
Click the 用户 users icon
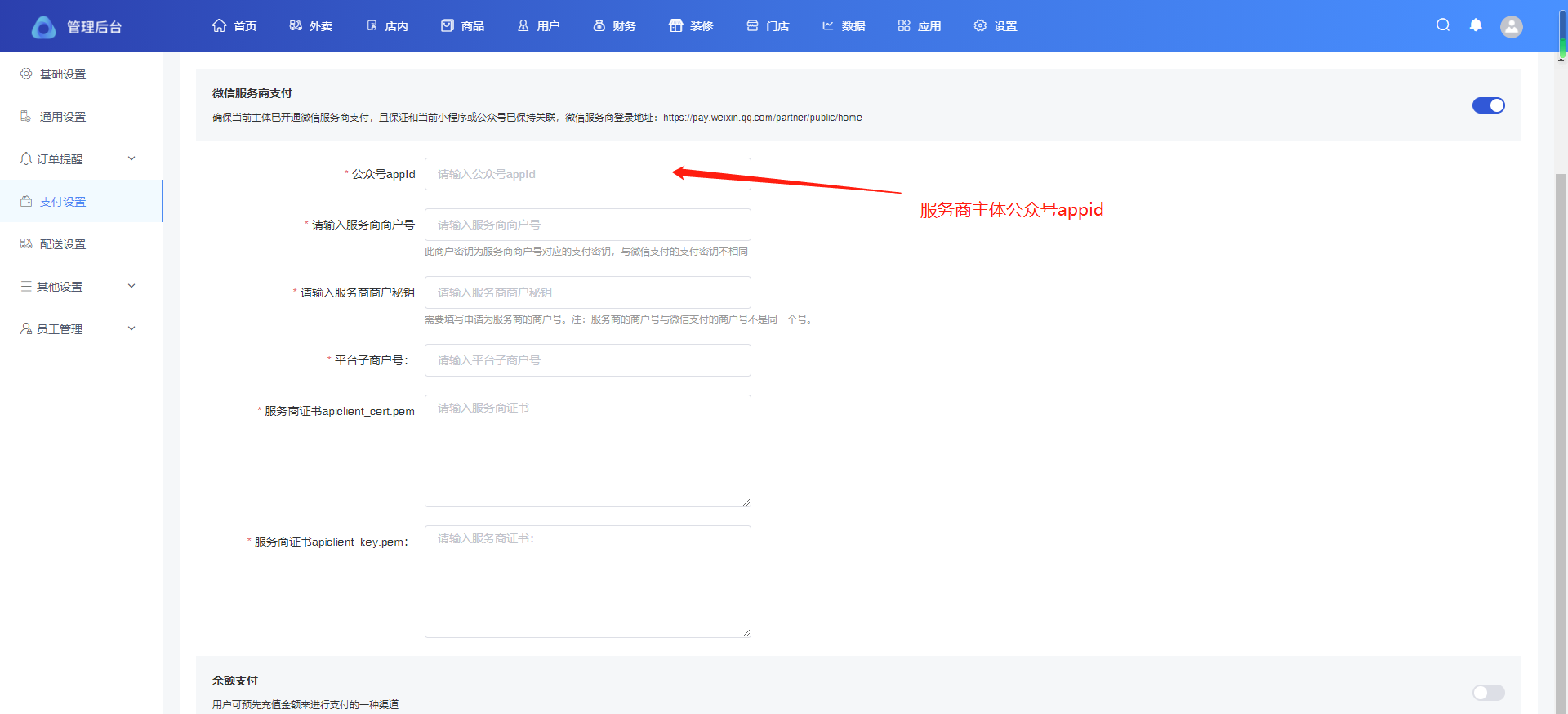click(523, 25)
